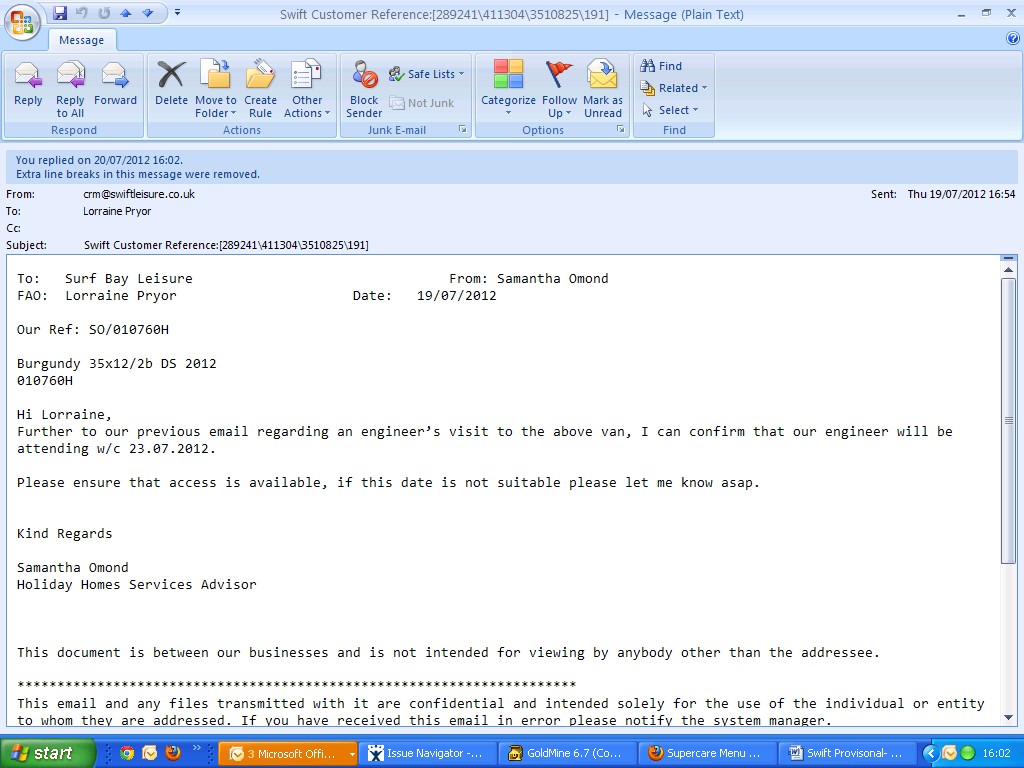Image resolution: width=1024 pixels, height=768 pixels.
Task: Open Other Actions dropdown
Action: [307, 89]
